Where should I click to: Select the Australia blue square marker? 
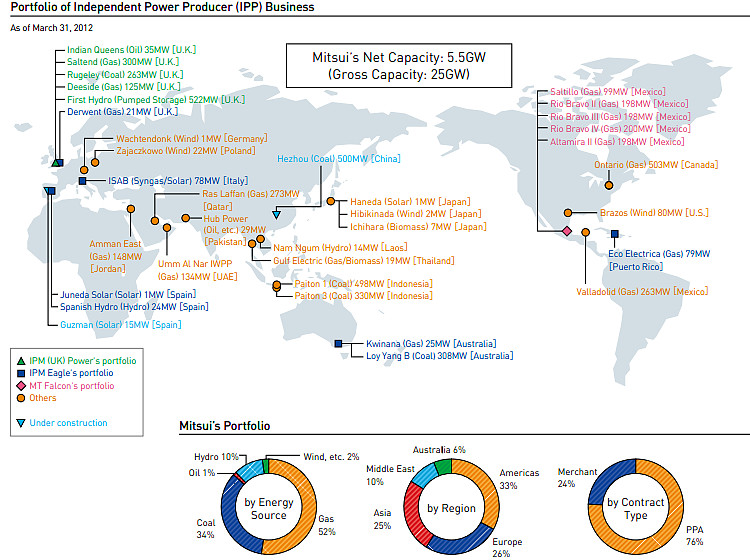pos(339,343)
